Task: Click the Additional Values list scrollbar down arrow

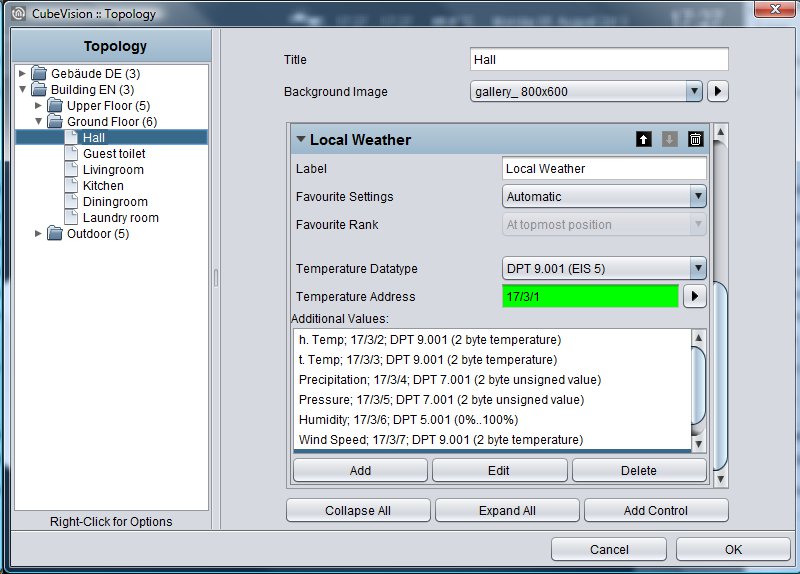Action: point(698,444)
